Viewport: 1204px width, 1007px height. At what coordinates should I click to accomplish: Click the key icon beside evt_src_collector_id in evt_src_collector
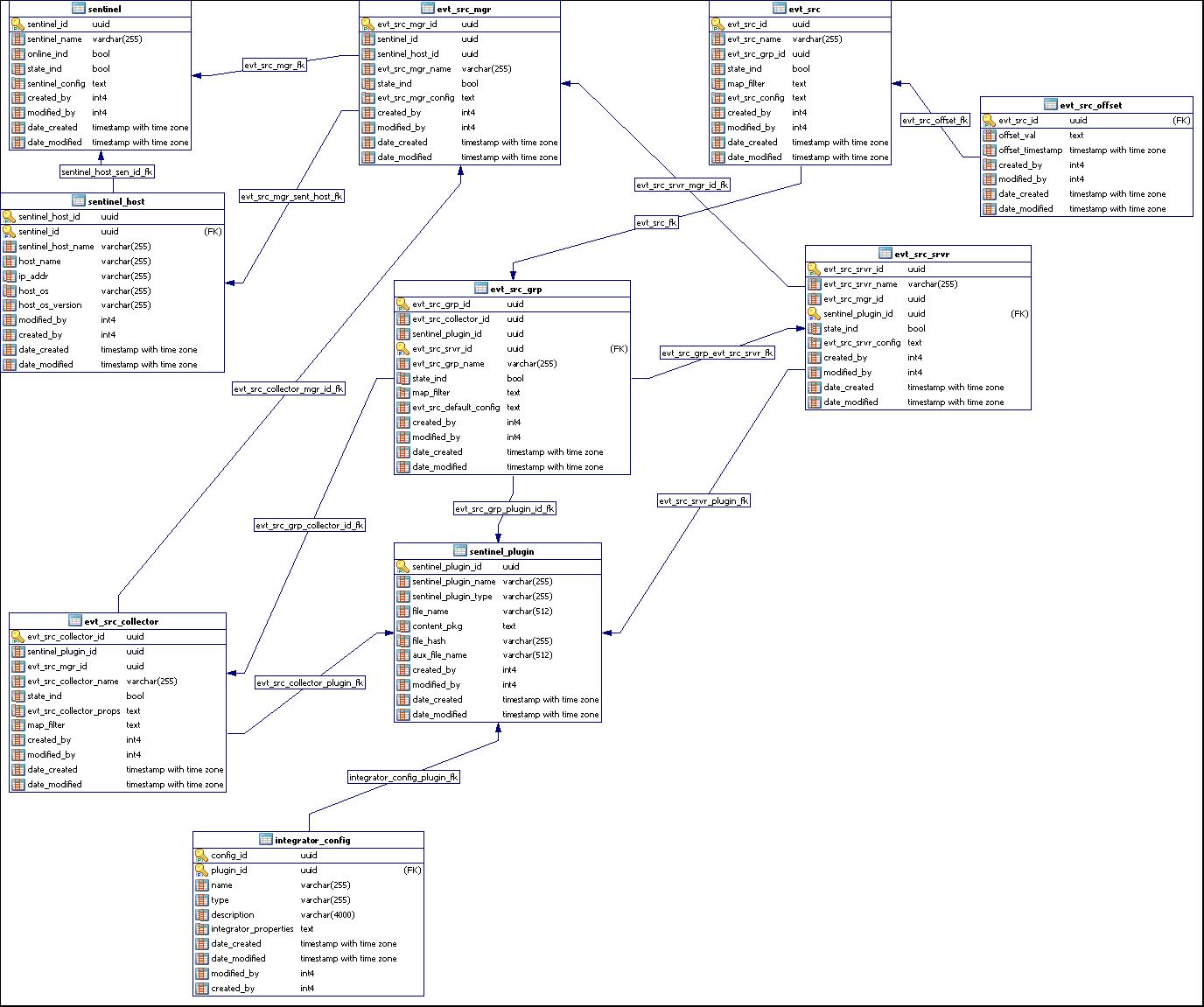point(17,637)
